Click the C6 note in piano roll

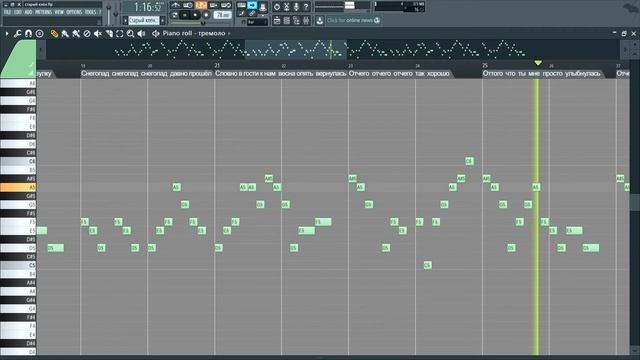469,161
